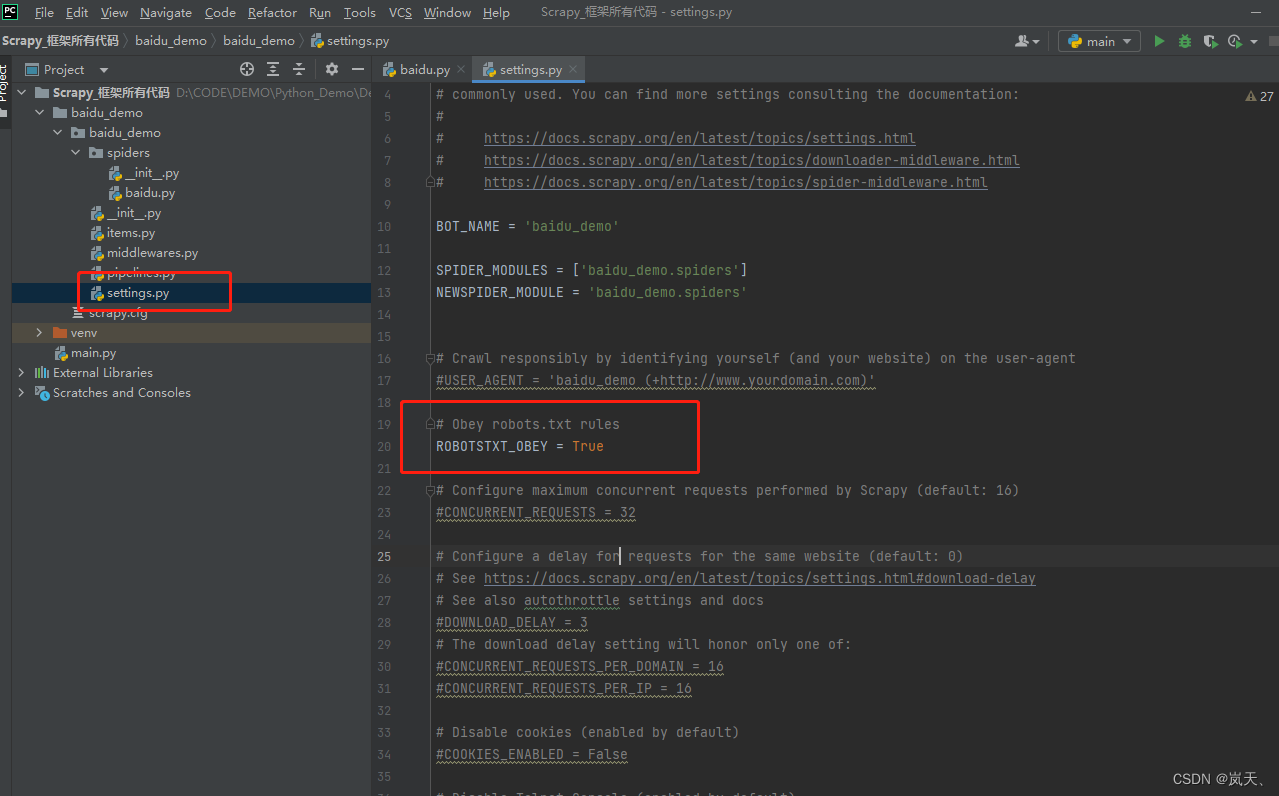Click the PyCharm logo icon in title bar
The width and height of the screenshot is (1279, 796).
[11, 12]
